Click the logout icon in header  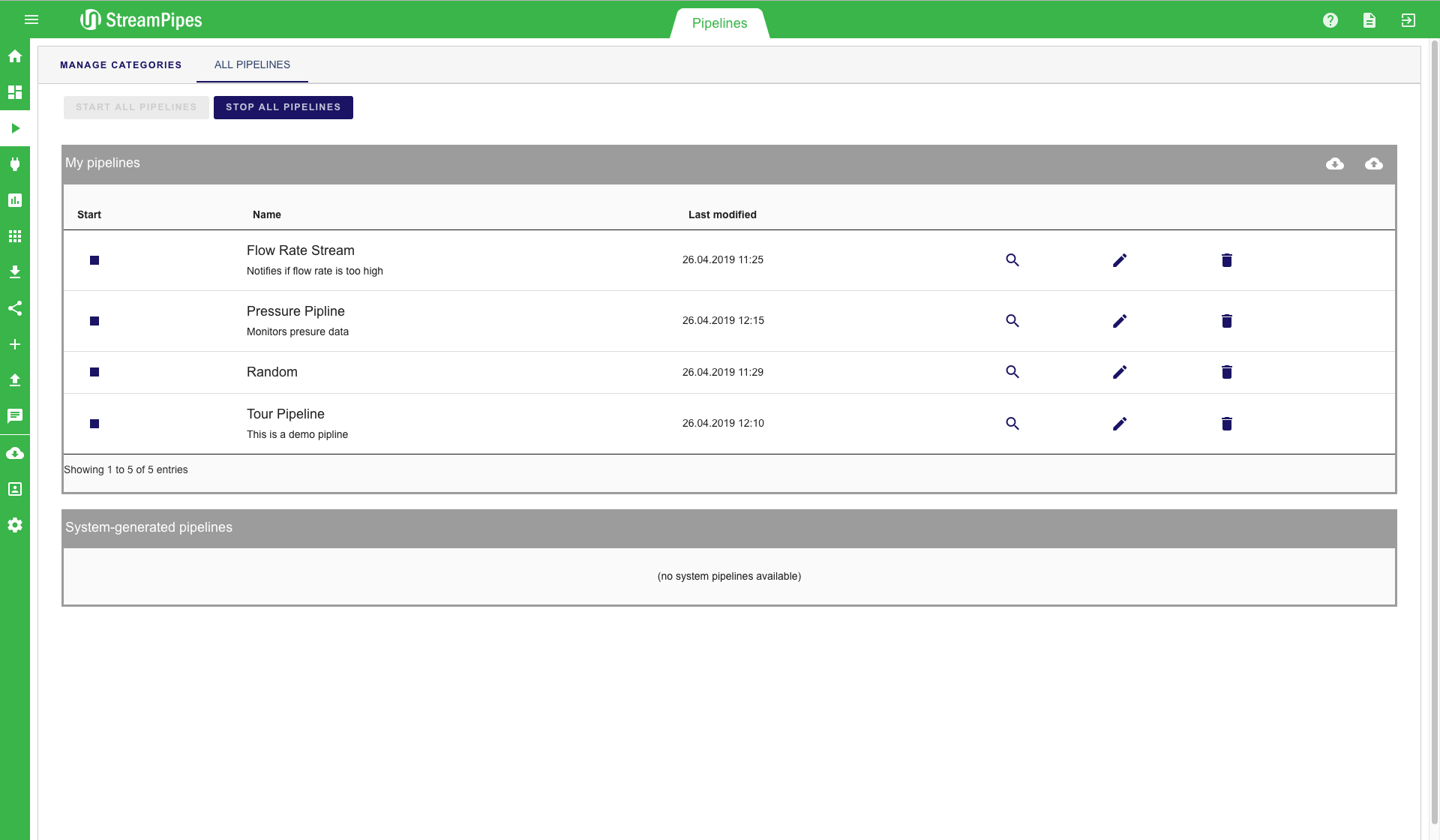(x=1408, y=20)
